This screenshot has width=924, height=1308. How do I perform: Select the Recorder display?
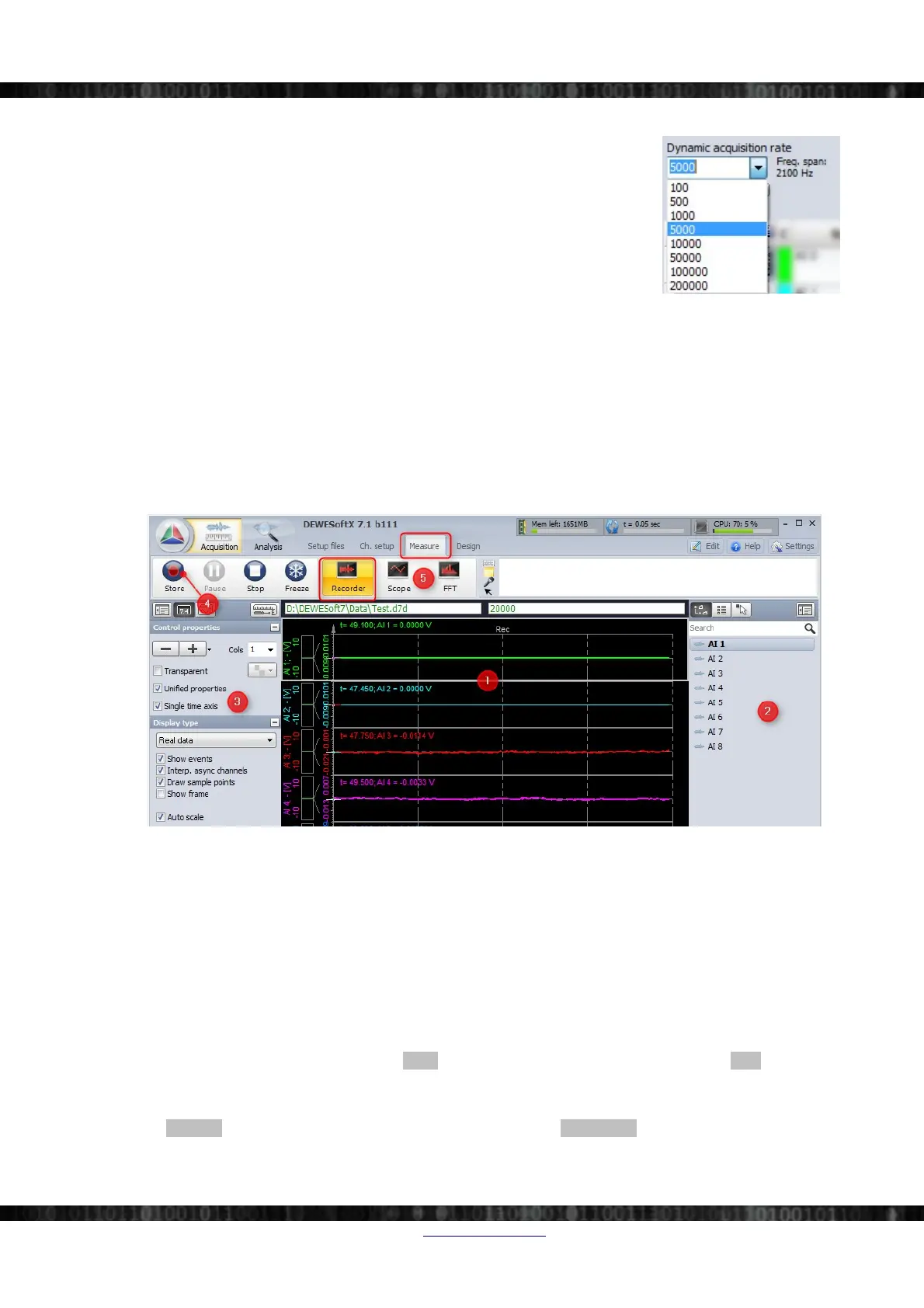(348, 577)
